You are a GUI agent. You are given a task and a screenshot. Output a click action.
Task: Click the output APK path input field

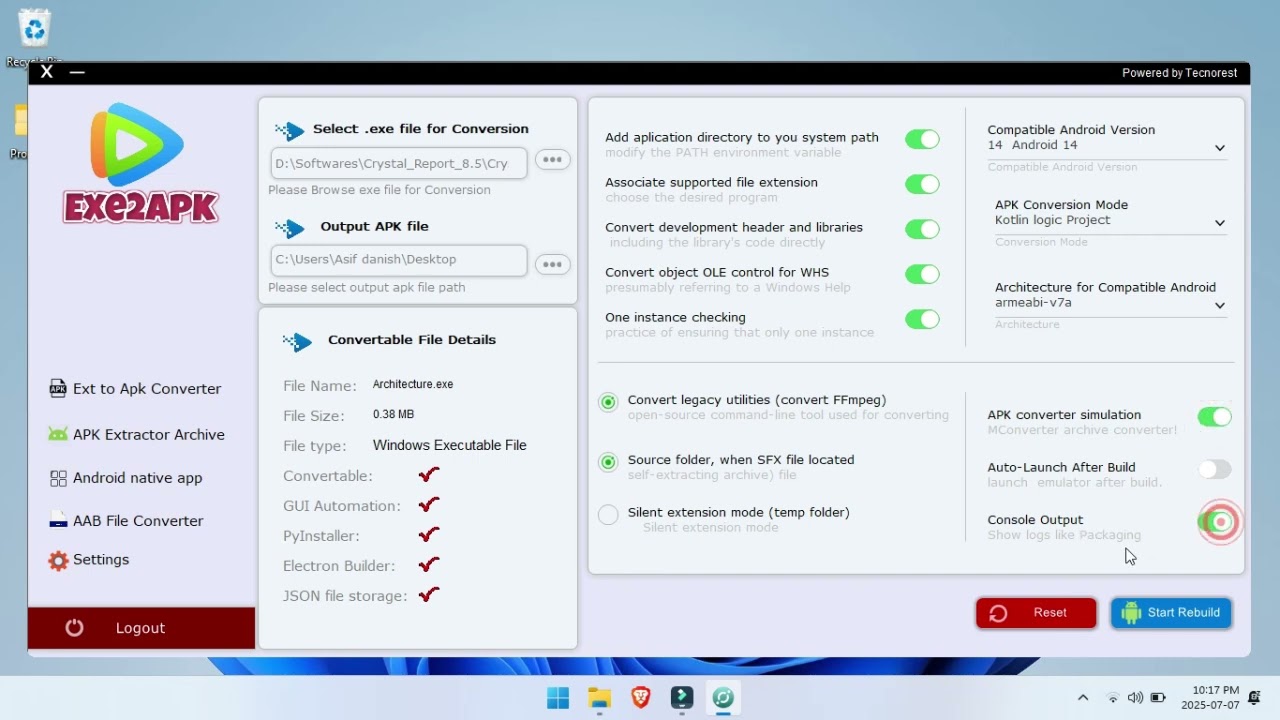399,259
